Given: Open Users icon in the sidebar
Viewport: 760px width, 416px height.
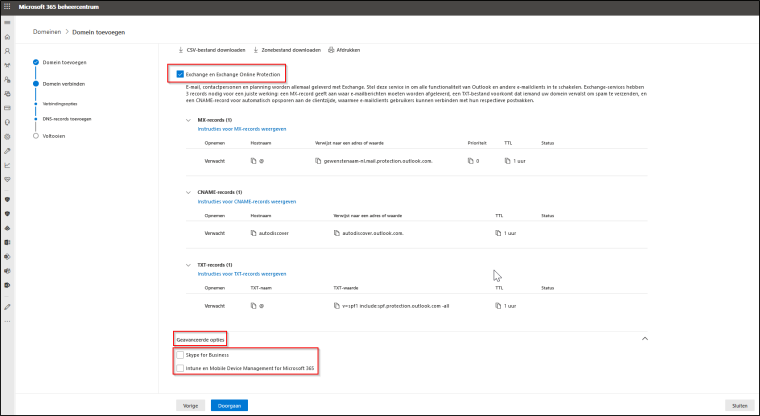Looking at the screenshot, I should [x=7, y=51].
